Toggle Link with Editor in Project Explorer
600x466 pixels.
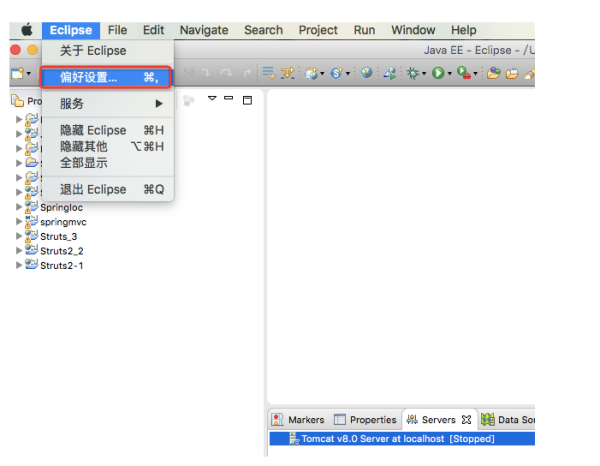188,100
